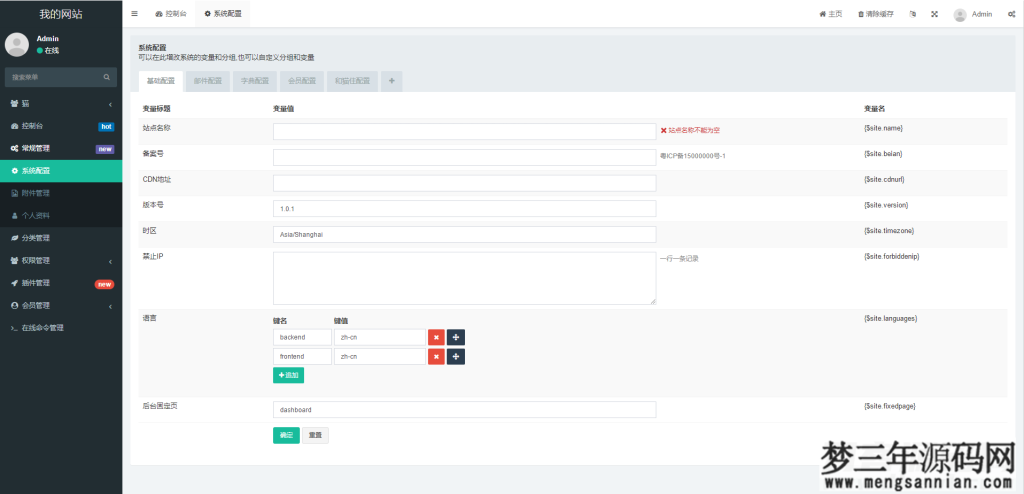The height and width of the screenshot is (494, 1024).
Task: Click the plus tab to add a config group
Action: [391, 81]
